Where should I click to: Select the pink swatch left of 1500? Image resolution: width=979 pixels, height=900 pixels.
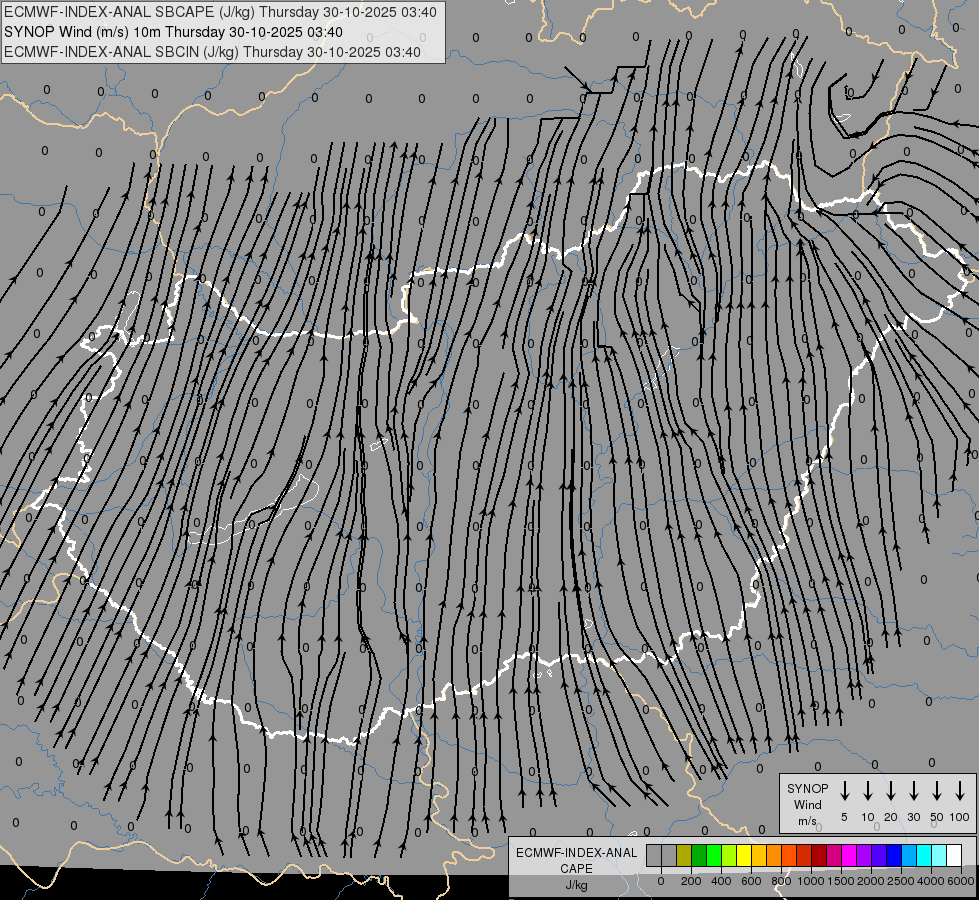(x=834, y=855)
